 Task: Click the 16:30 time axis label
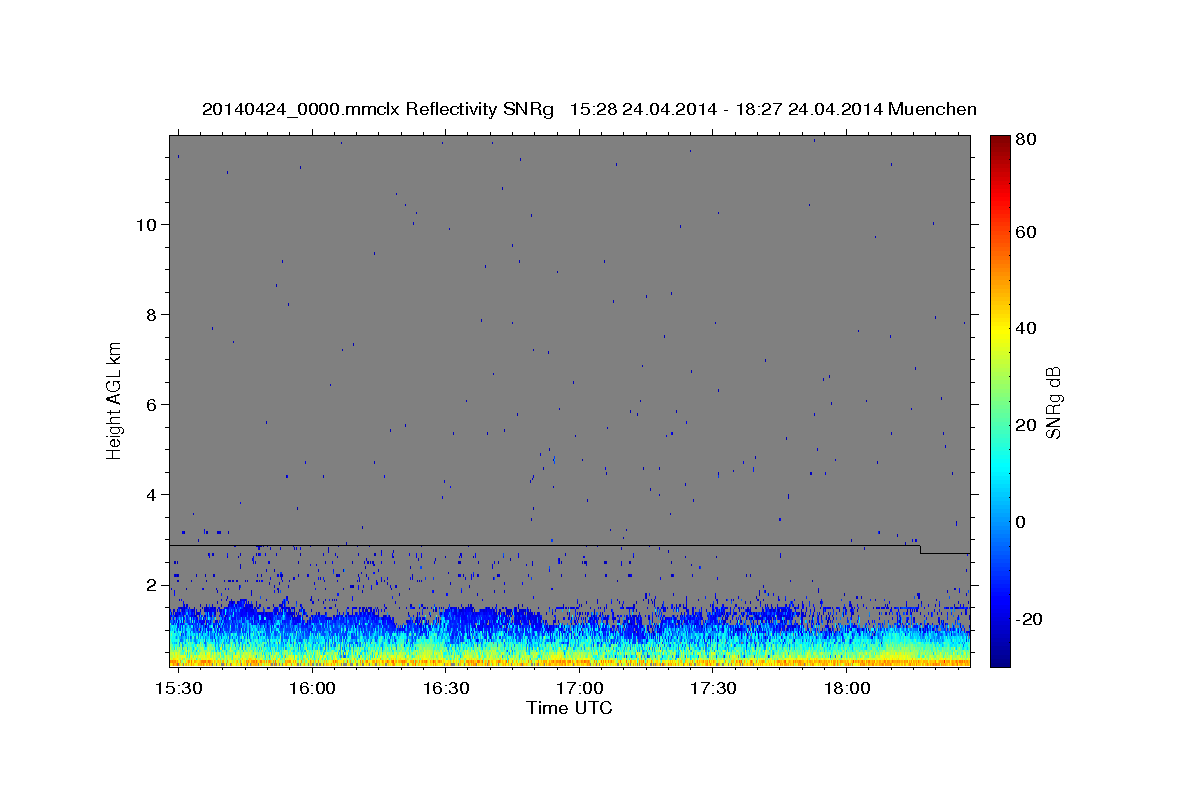(x=445, y=689)
